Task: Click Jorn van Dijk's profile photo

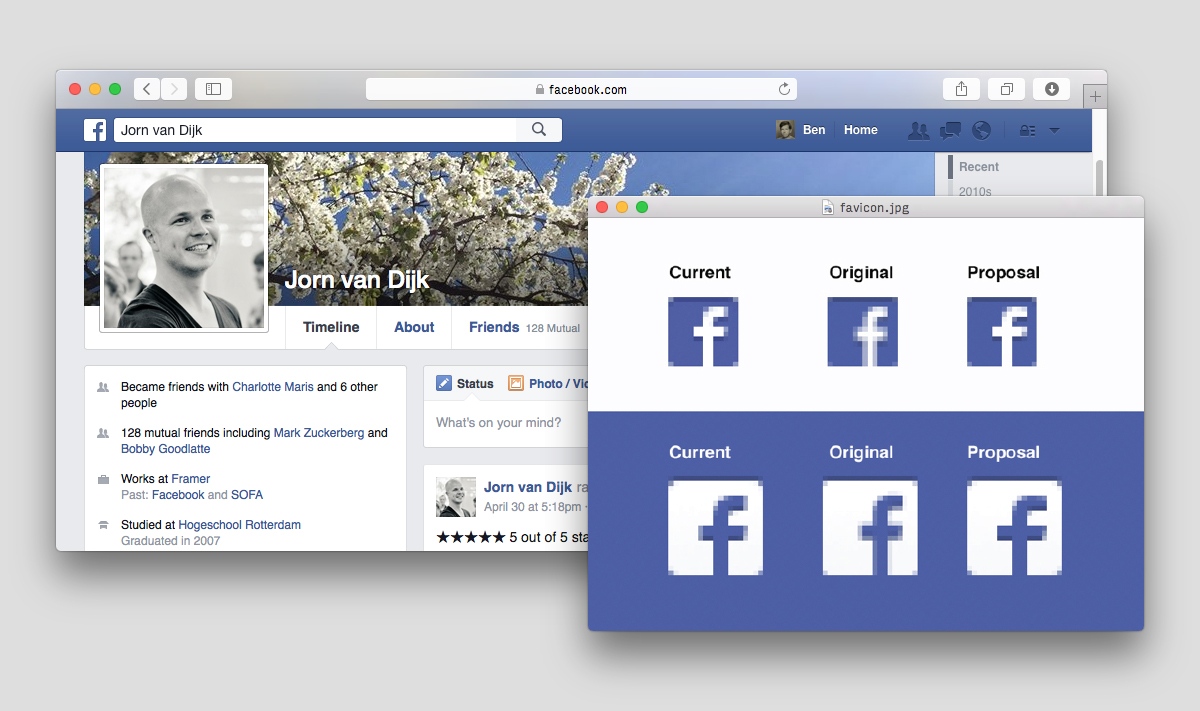Action: 184,247
